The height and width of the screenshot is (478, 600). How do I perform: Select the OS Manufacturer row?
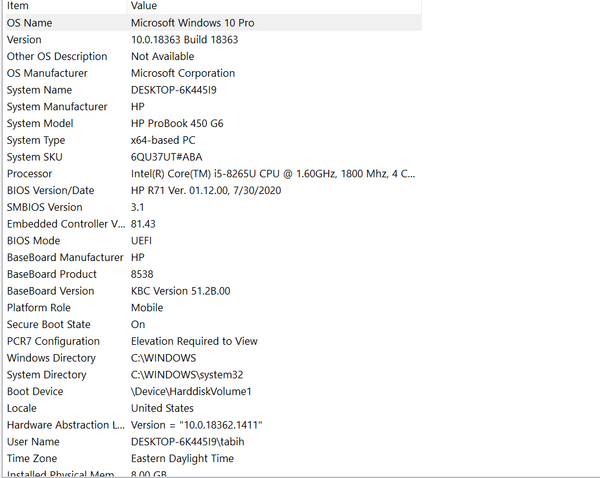click(213, 73)
